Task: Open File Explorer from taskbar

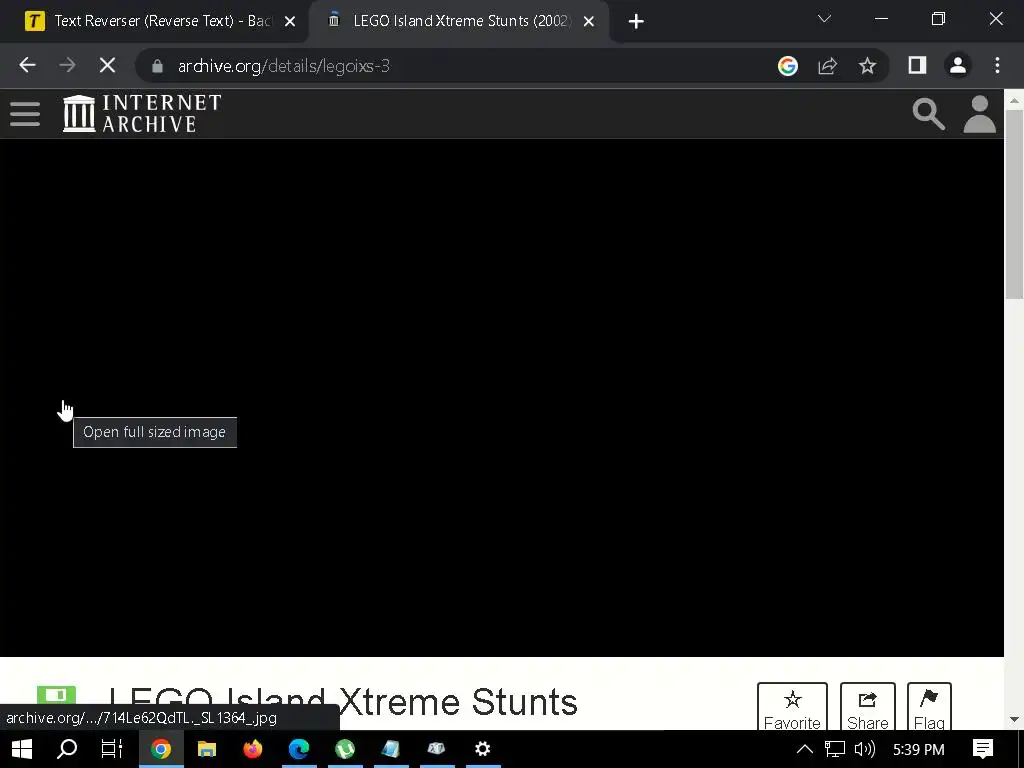Action: 207,749
